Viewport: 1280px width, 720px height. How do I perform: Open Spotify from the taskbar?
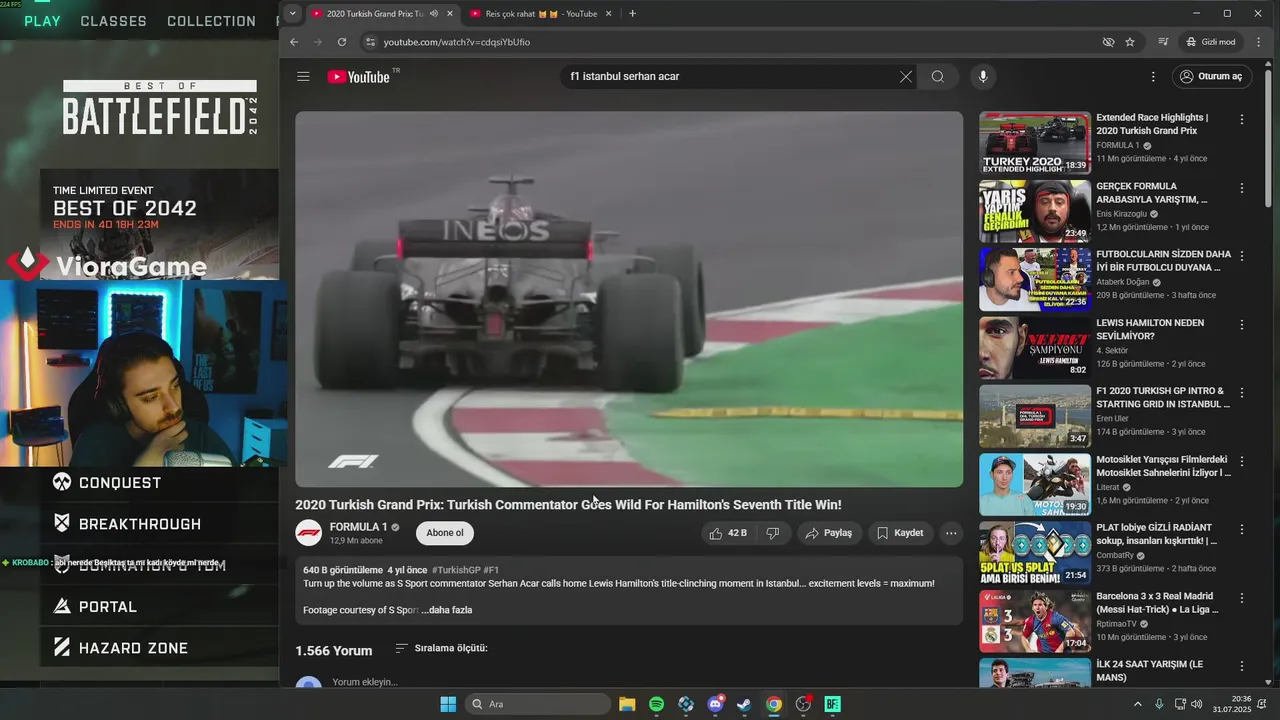pos(656,704)
